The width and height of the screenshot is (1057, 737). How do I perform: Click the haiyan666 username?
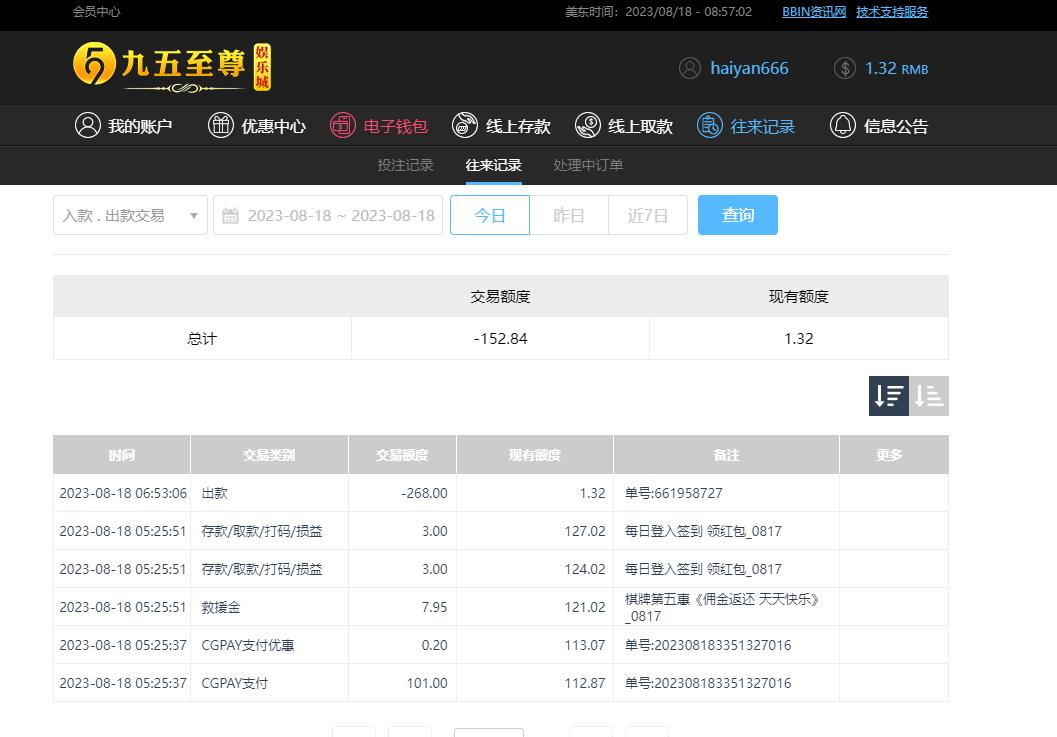749,68
